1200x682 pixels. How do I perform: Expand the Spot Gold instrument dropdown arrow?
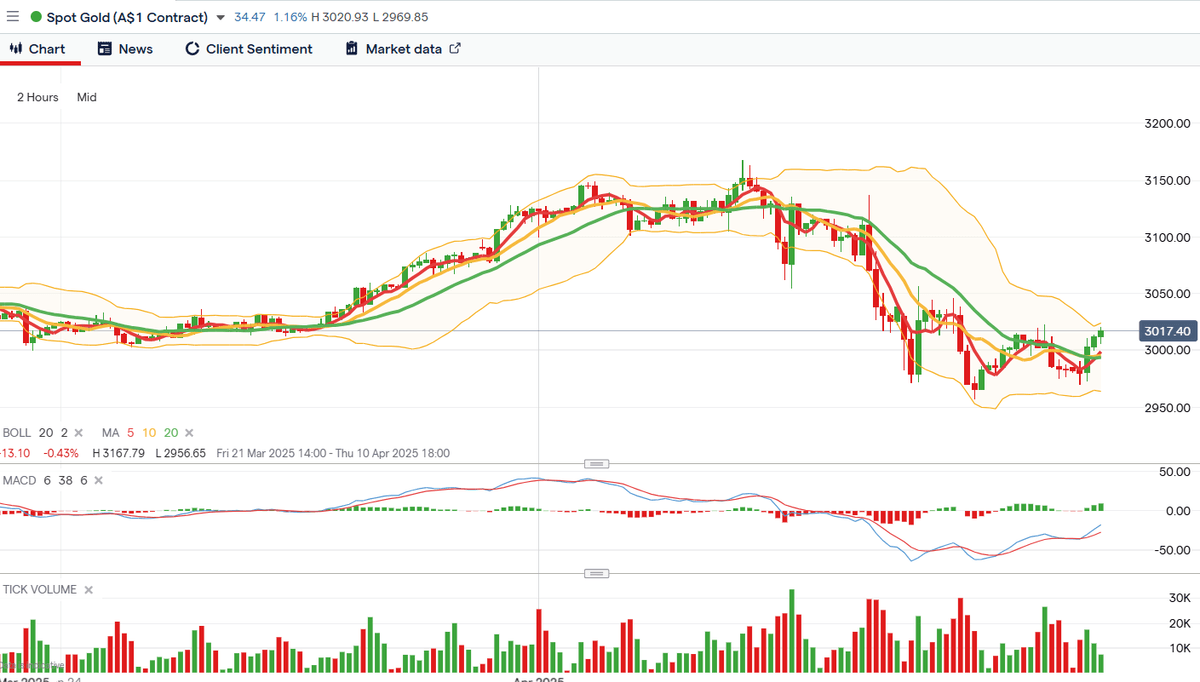220,18
